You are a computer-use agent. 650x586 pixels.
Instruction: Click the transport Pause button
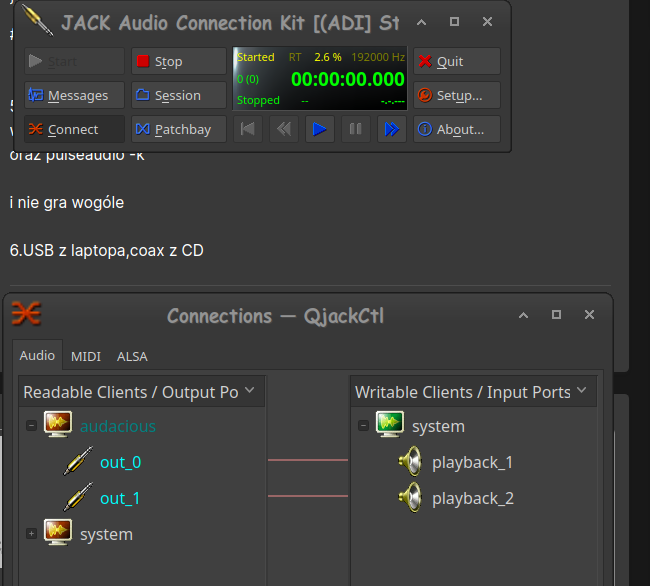click(x=356, y=129)
